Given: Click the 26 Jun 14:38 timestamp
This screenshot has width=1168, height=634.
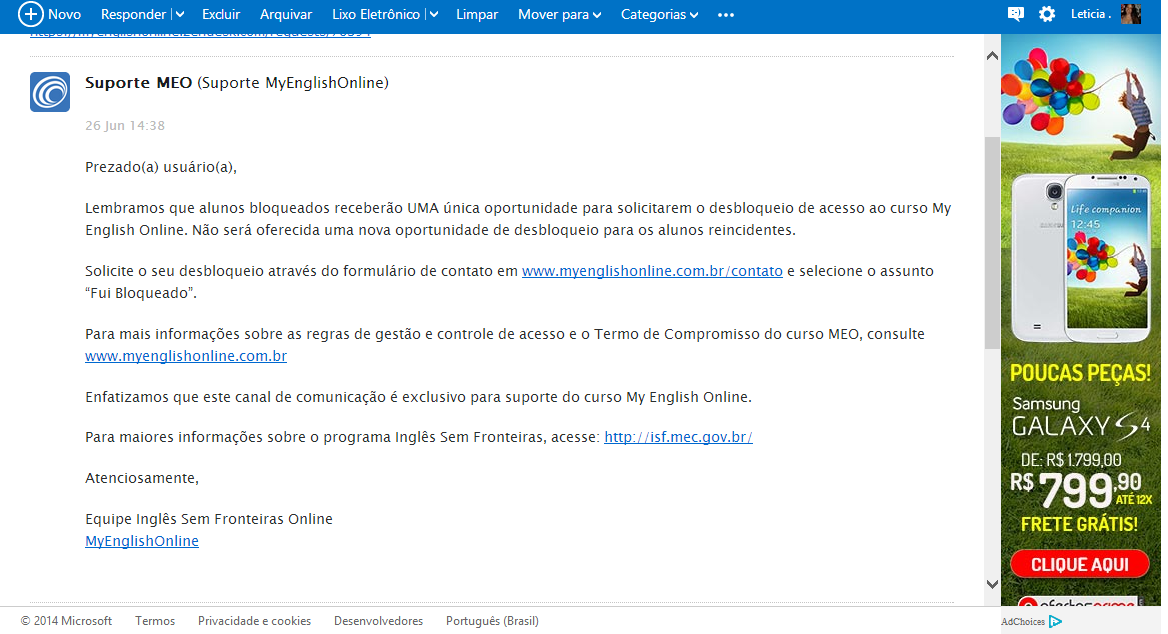Looking at the screenshot, I should coord(125,126).
